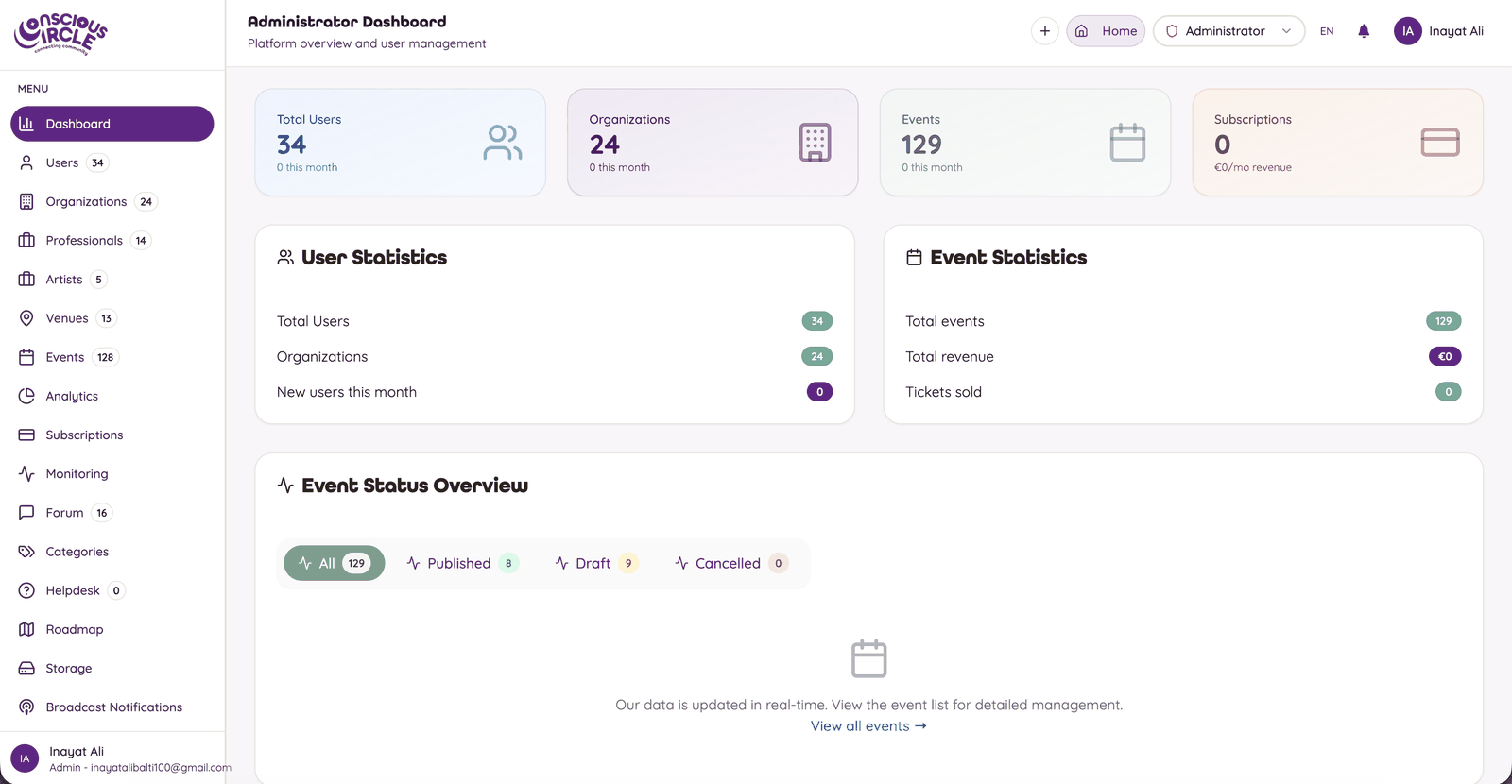
Task: Click the notification bell icon
Action: click(x=1364, y=31)
